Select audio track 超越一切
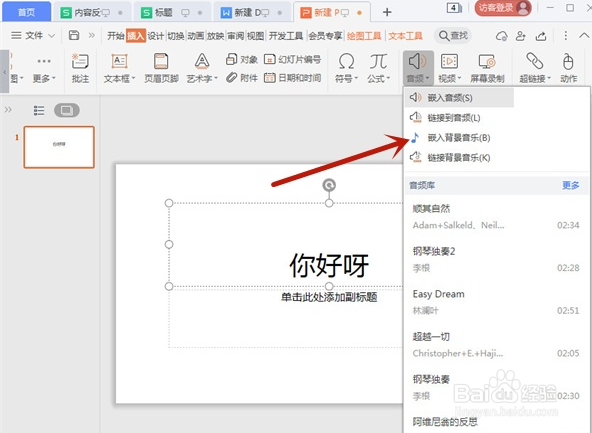The width and height of the screenshot is (592, 433). click(x=496, y=345)
